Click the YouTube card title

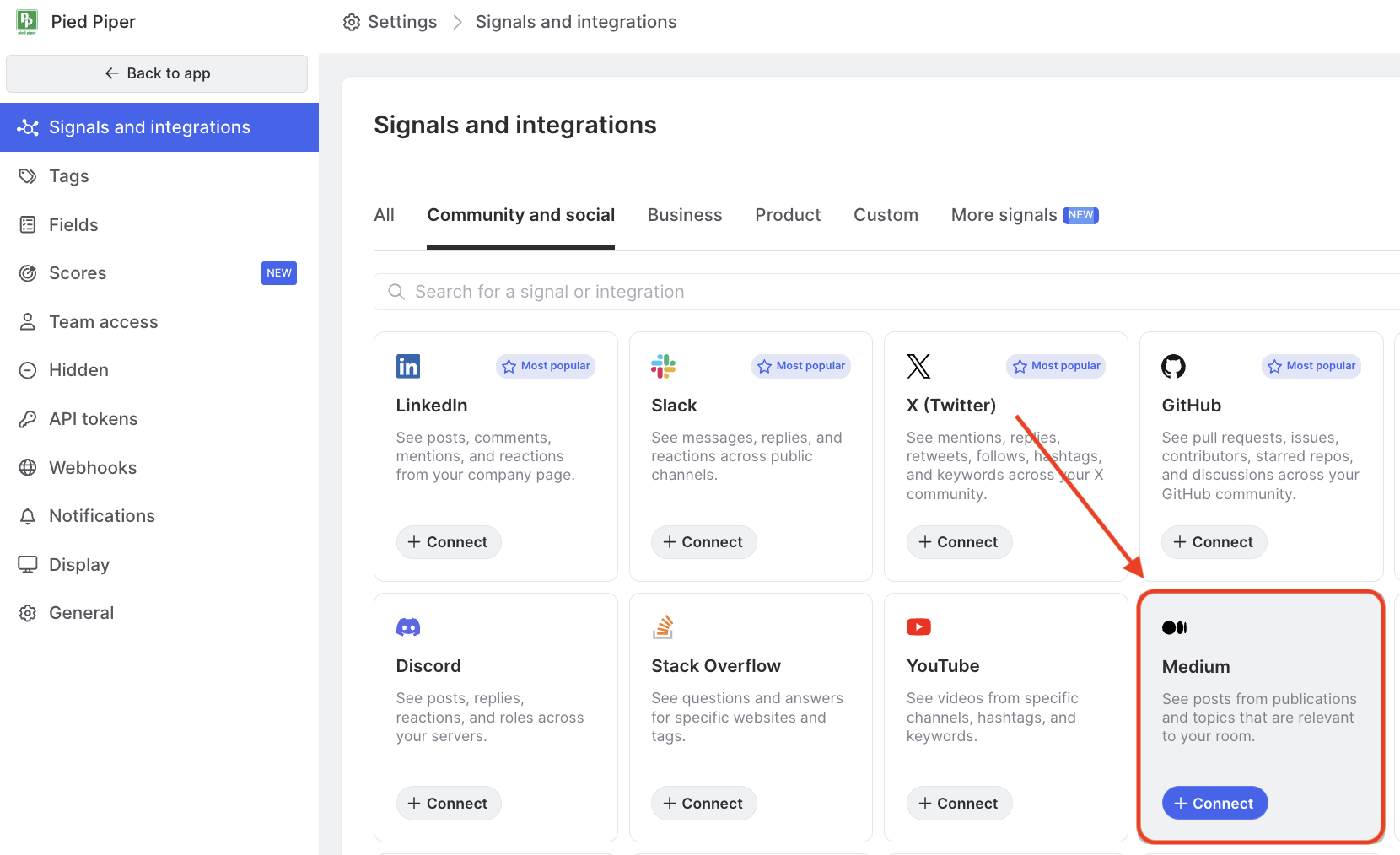tap(943, 666)
